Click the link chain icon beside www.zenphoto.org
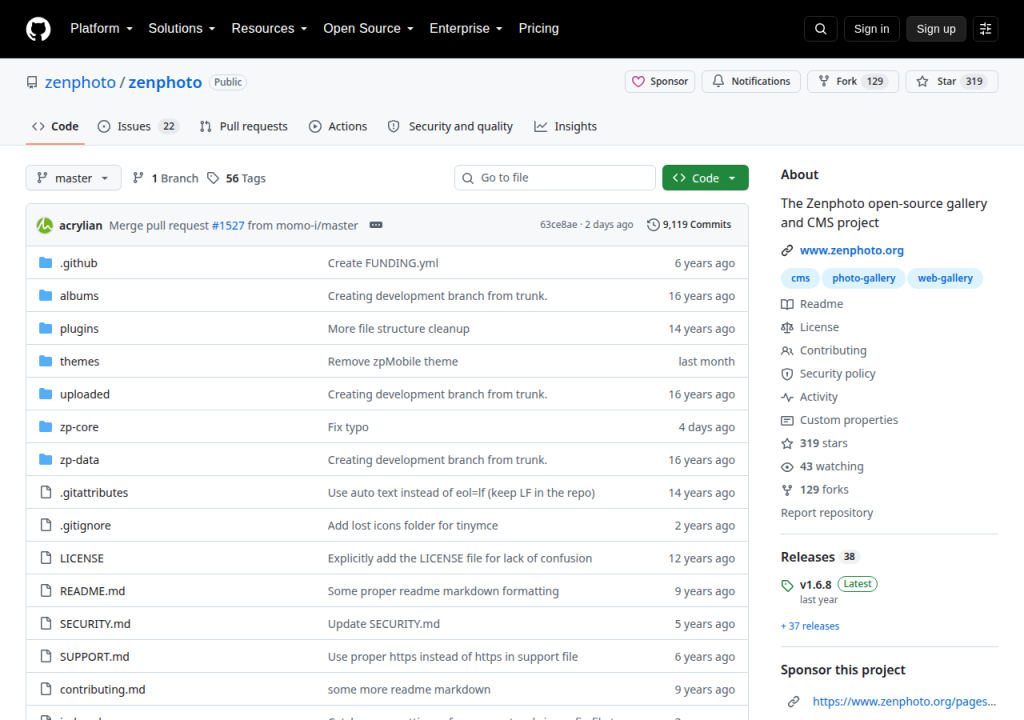This screenshot has width=1024, height=720. point(787,250)
